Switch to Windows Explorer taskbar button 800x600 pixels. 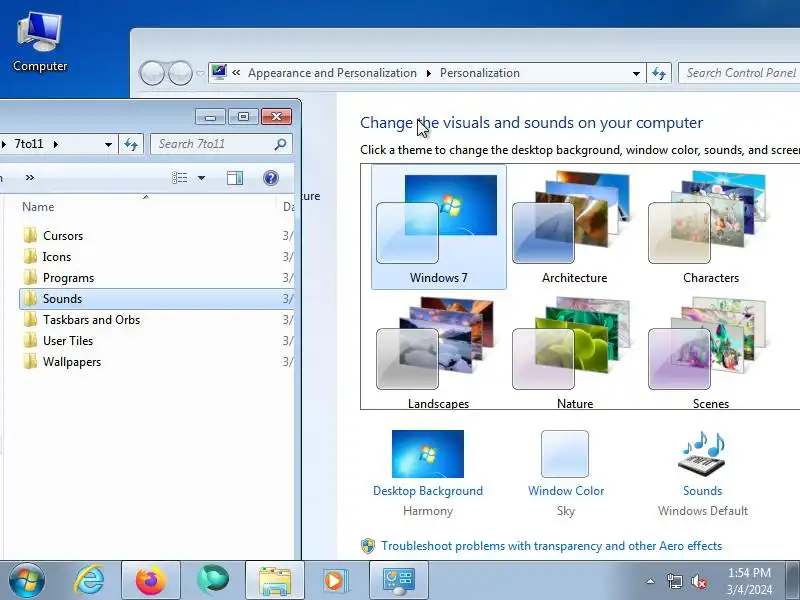(275, 581)
